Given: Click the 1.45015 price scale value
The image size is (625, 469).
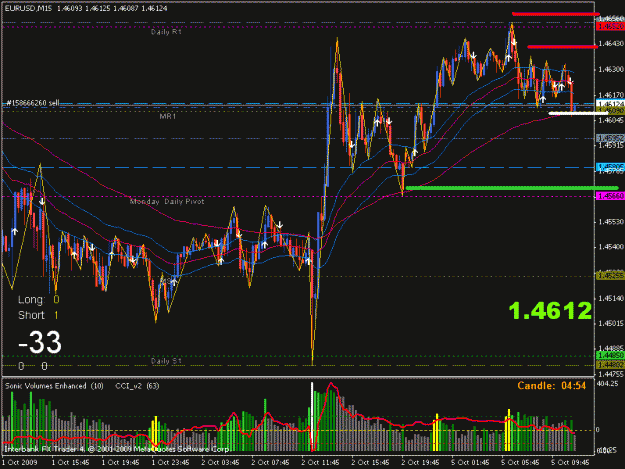Looking at the screenshot, I should (611, 323).
